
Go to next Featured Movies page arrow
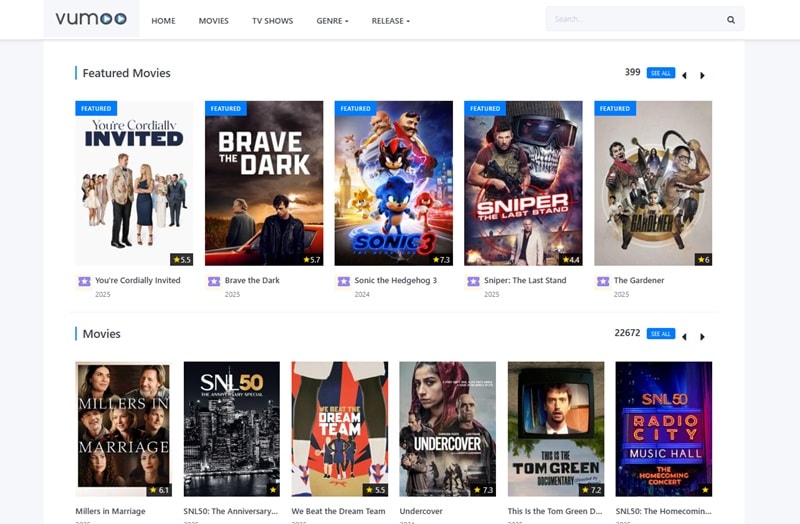coord(702,76)
